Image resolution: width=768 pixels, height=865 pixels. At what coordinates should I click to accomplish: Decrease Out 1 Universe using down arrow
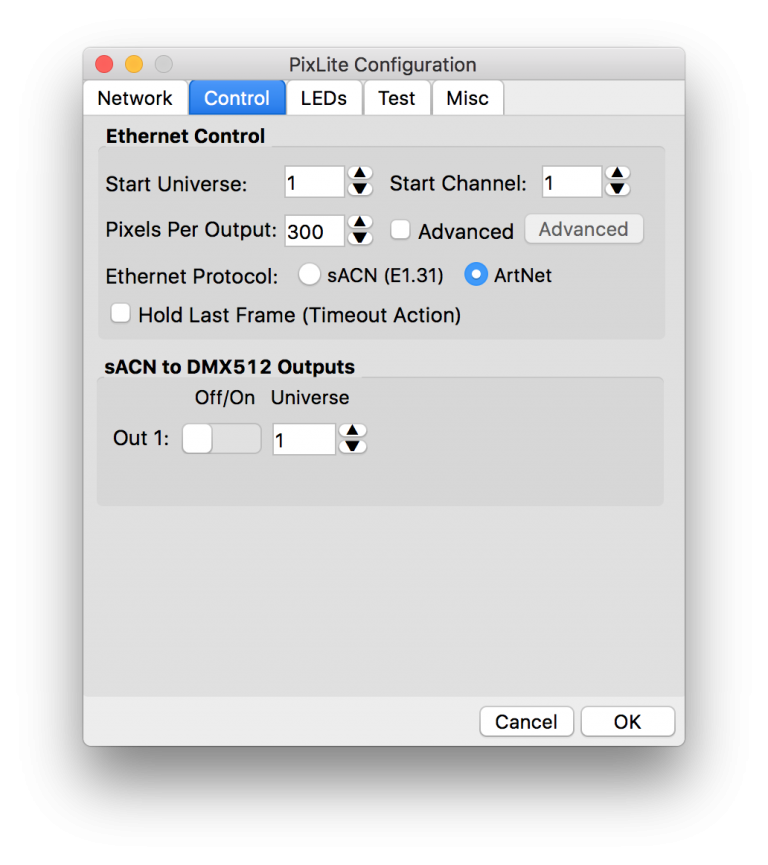click(352, 445)
